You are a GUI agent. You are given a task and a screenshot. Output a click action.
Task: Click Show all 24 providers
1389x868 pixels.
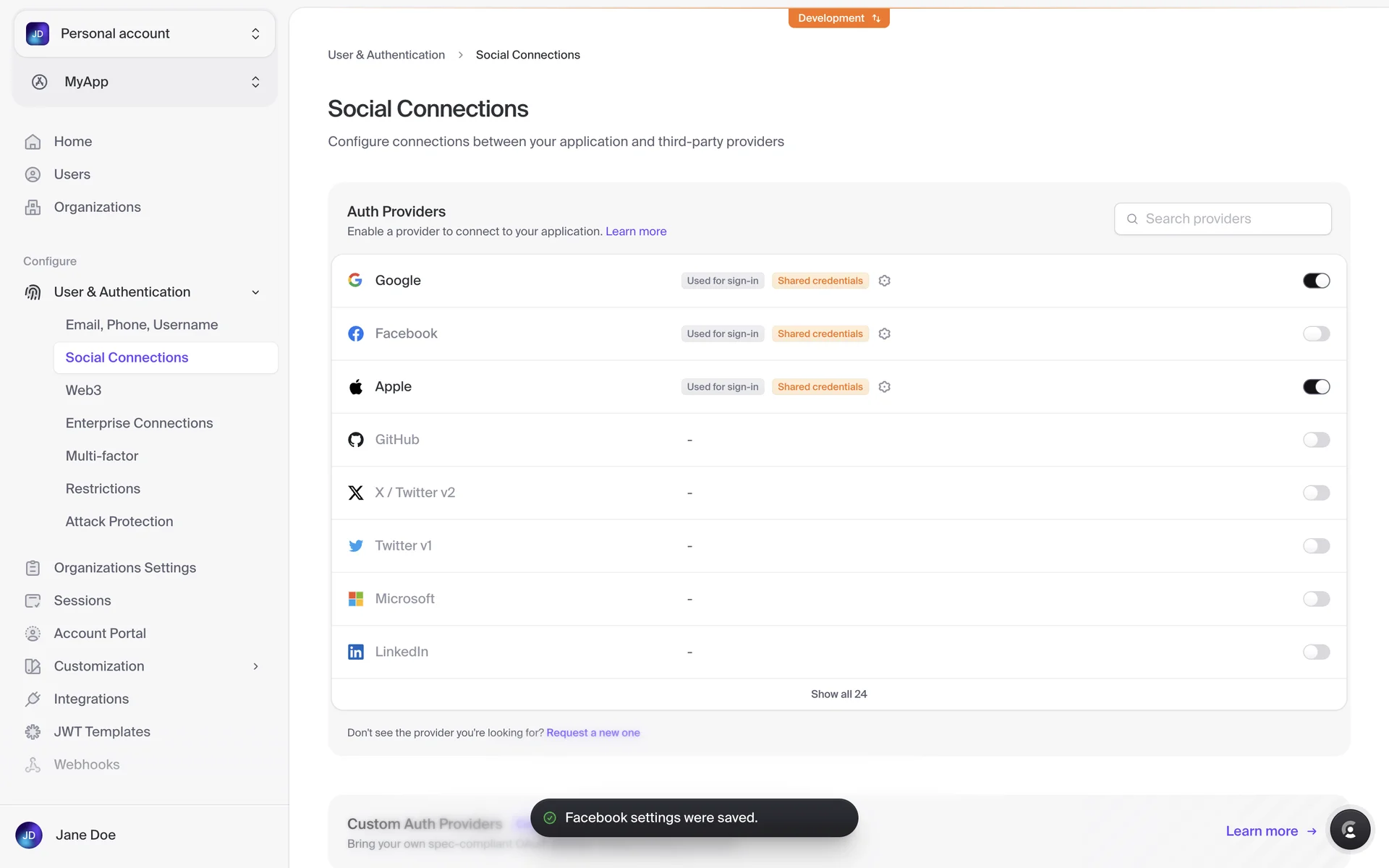pos(838,694)
